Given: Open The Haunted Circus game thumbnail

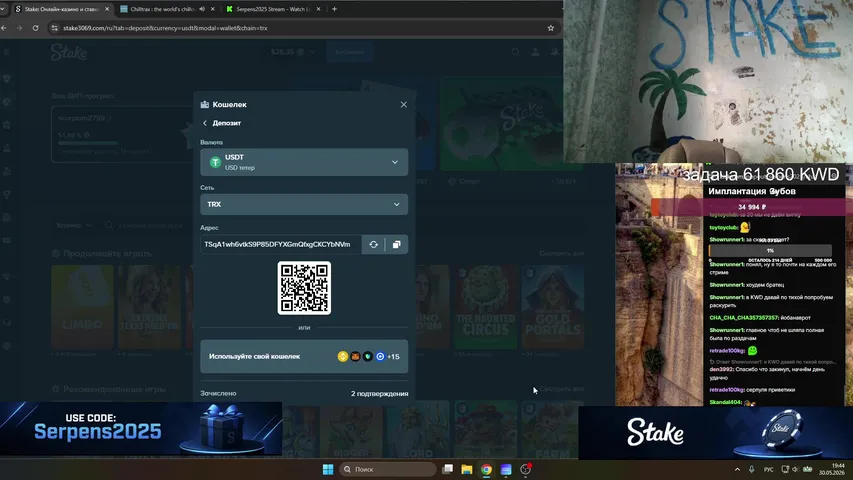Looking at the screenshot, I should coord(485,307).
